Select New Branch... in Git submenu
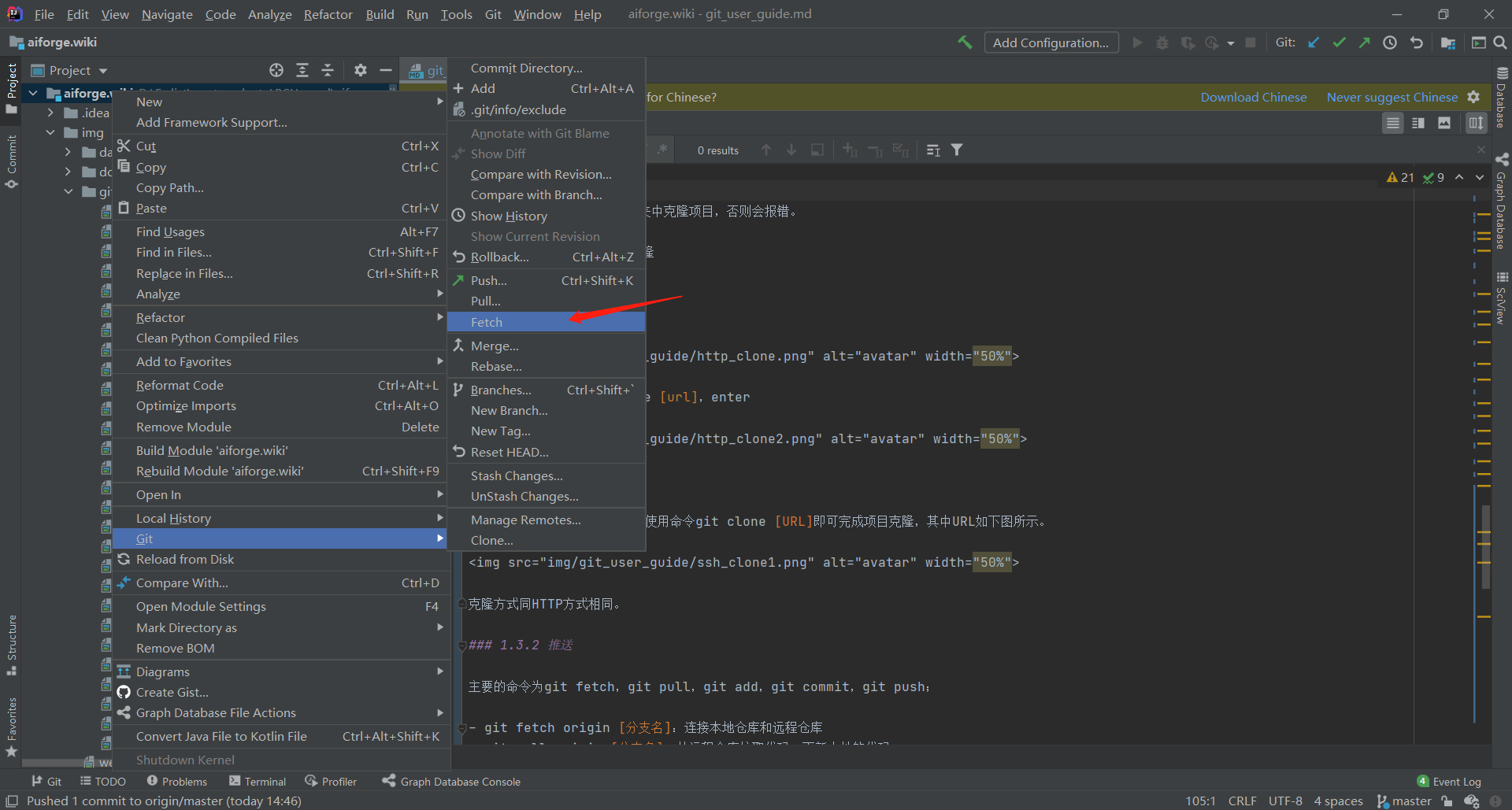The image size is (1512, 810). pyautogui.click(x=547, y=410)
